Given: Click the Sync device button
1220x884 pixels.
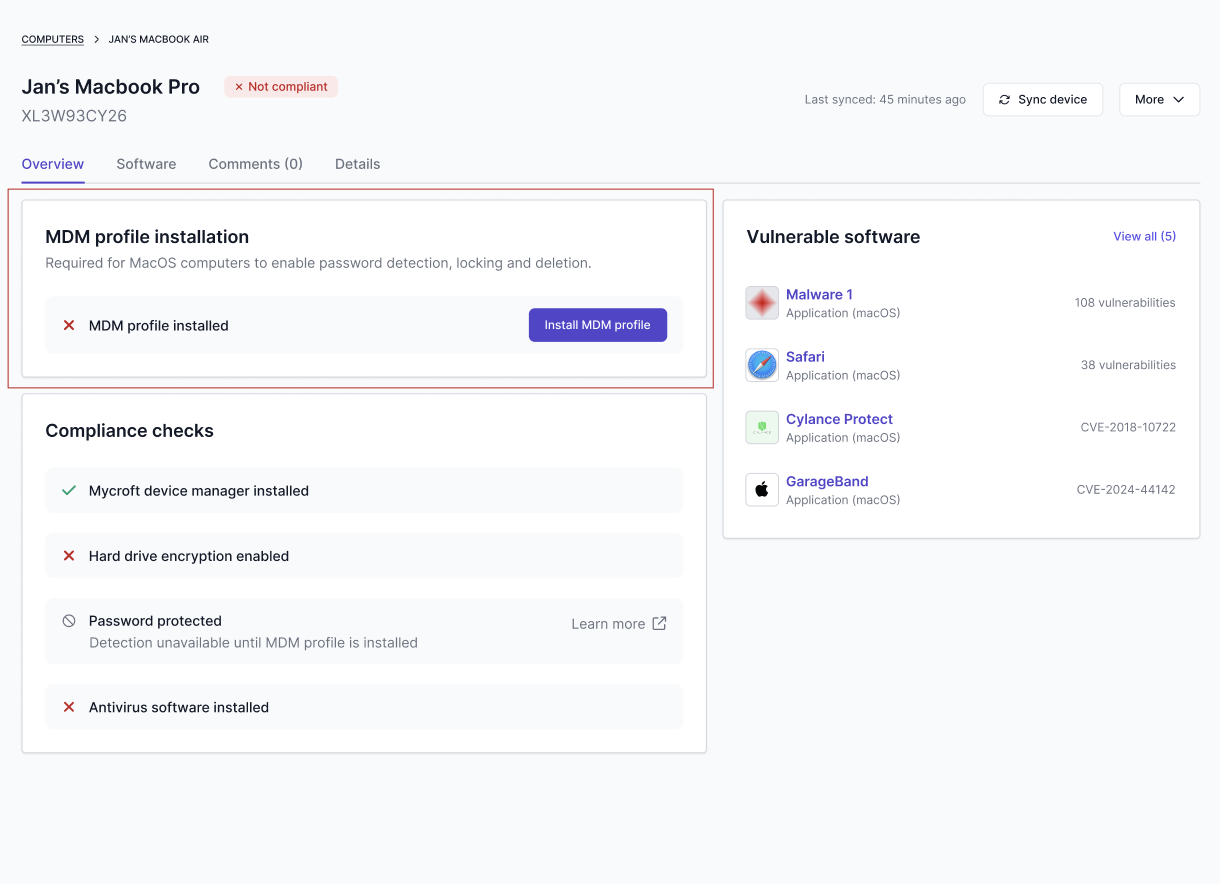Looking at the screenshot, I should click(1043, 100).
